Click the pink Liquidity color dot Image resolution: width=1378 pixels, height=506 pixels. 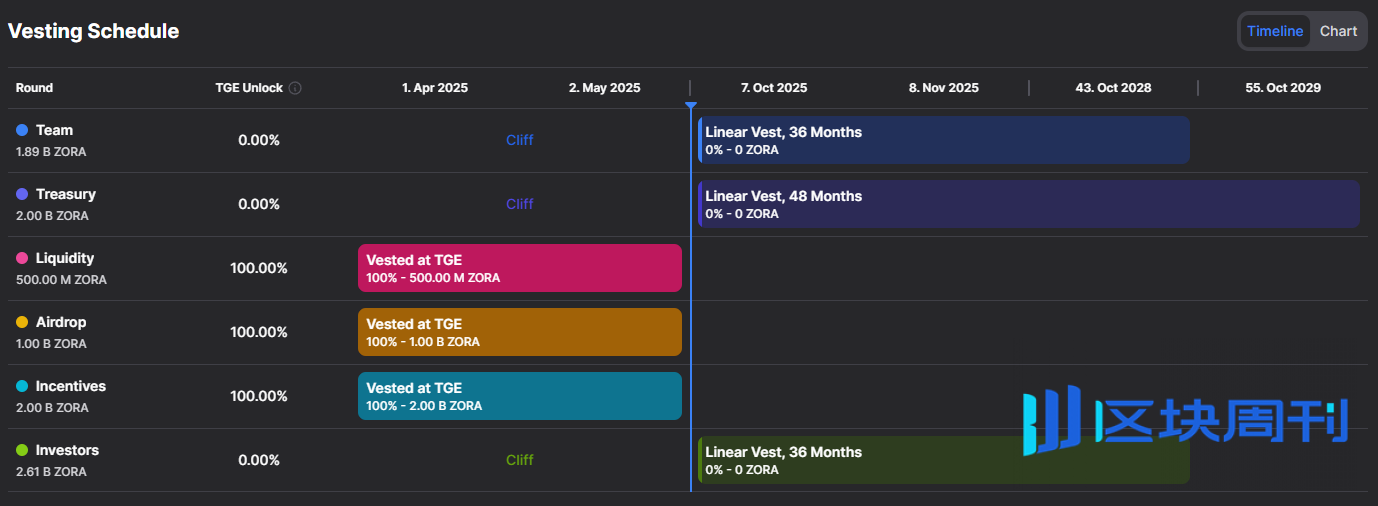[x=22, y=258]
